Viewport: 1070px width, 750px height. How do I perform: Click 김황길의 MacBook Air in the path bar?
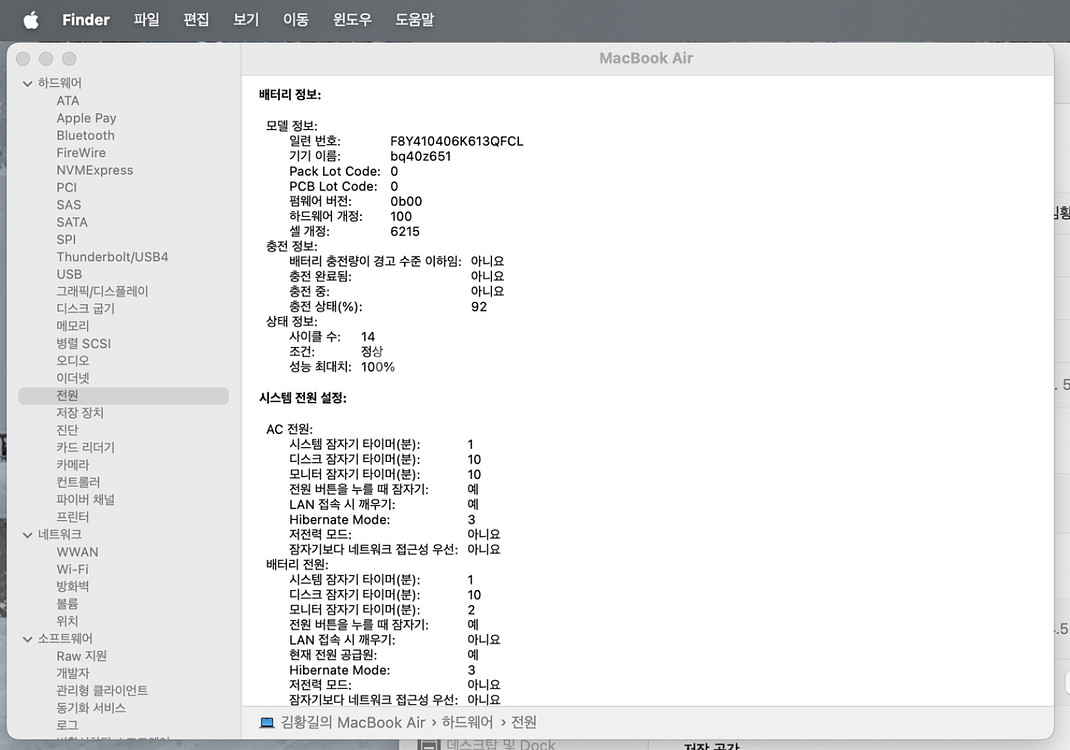tap(353, 723)
